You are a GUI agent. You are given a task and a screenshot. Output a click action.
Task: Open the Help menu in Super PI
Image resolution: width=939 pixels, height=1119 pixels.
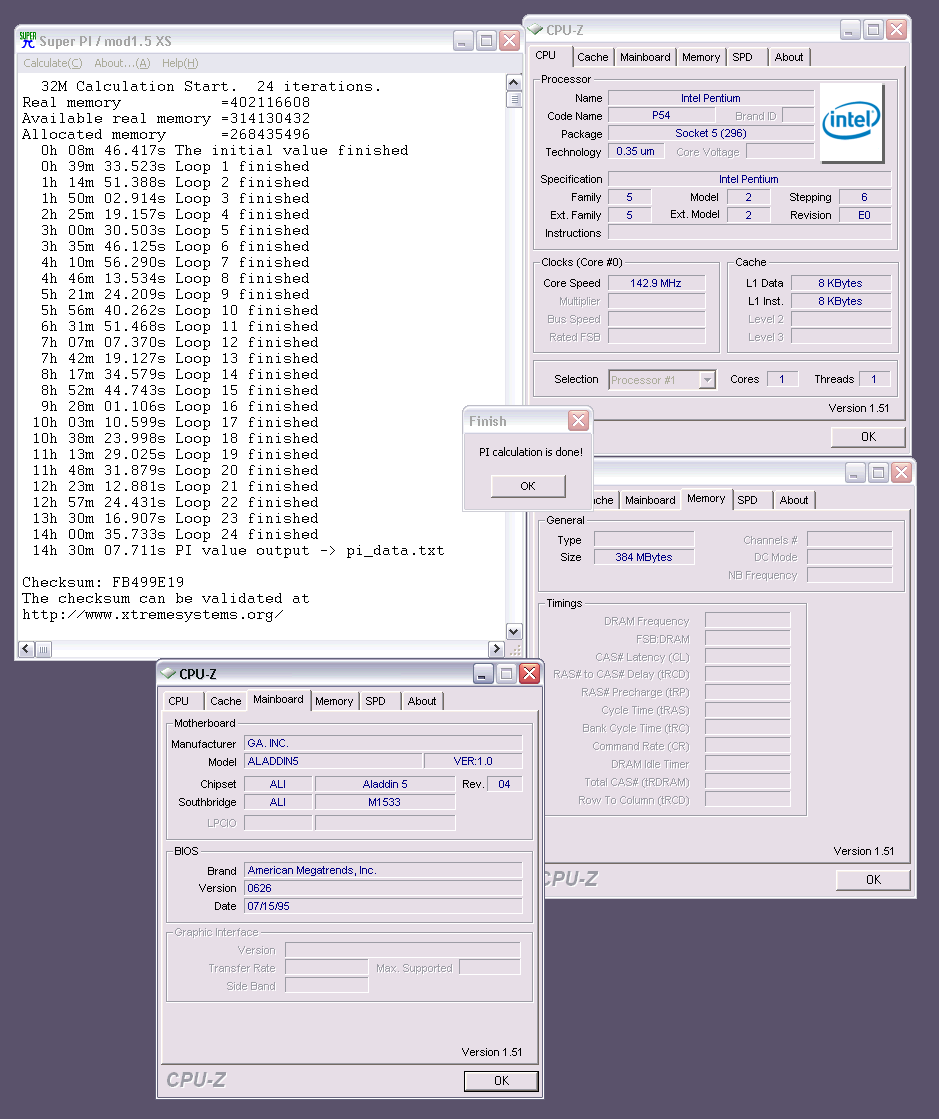pyautogui.click(x=180, y=63)
